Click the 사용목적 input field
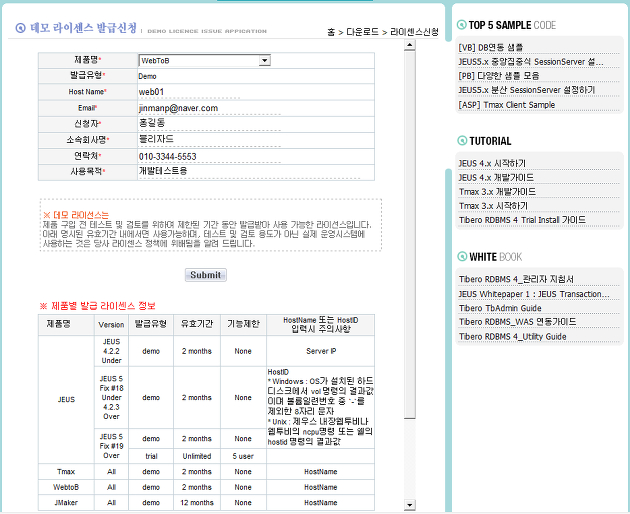 249,171
